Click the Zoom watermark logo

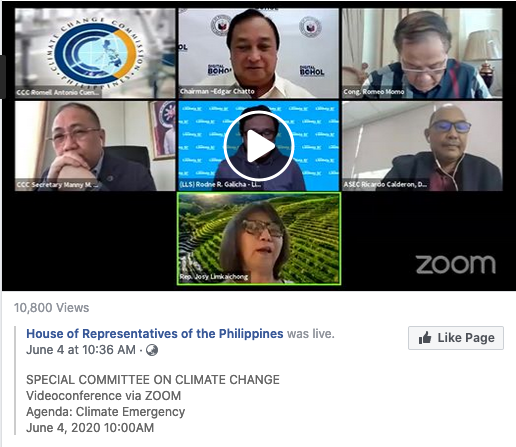pyautogui.click(x=456, y=265)
